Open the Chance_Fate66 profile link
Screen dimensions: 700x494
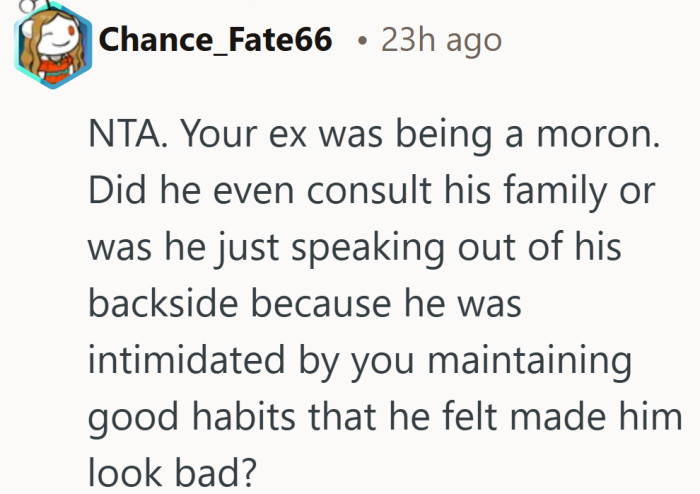(218, 40)
